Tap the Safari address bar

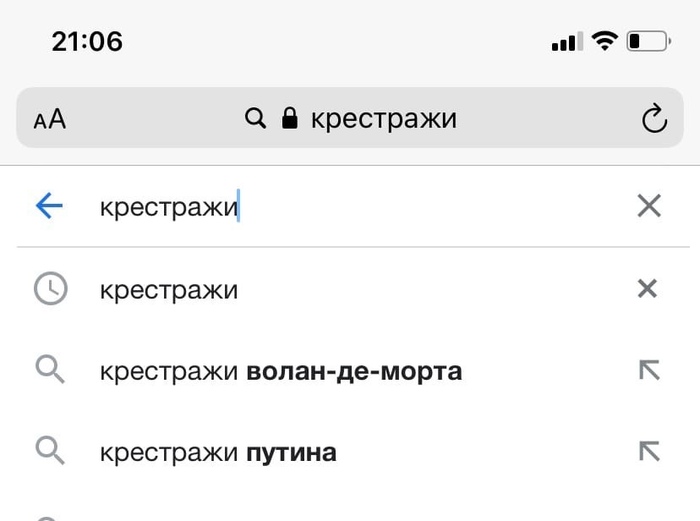pos(382,120)
